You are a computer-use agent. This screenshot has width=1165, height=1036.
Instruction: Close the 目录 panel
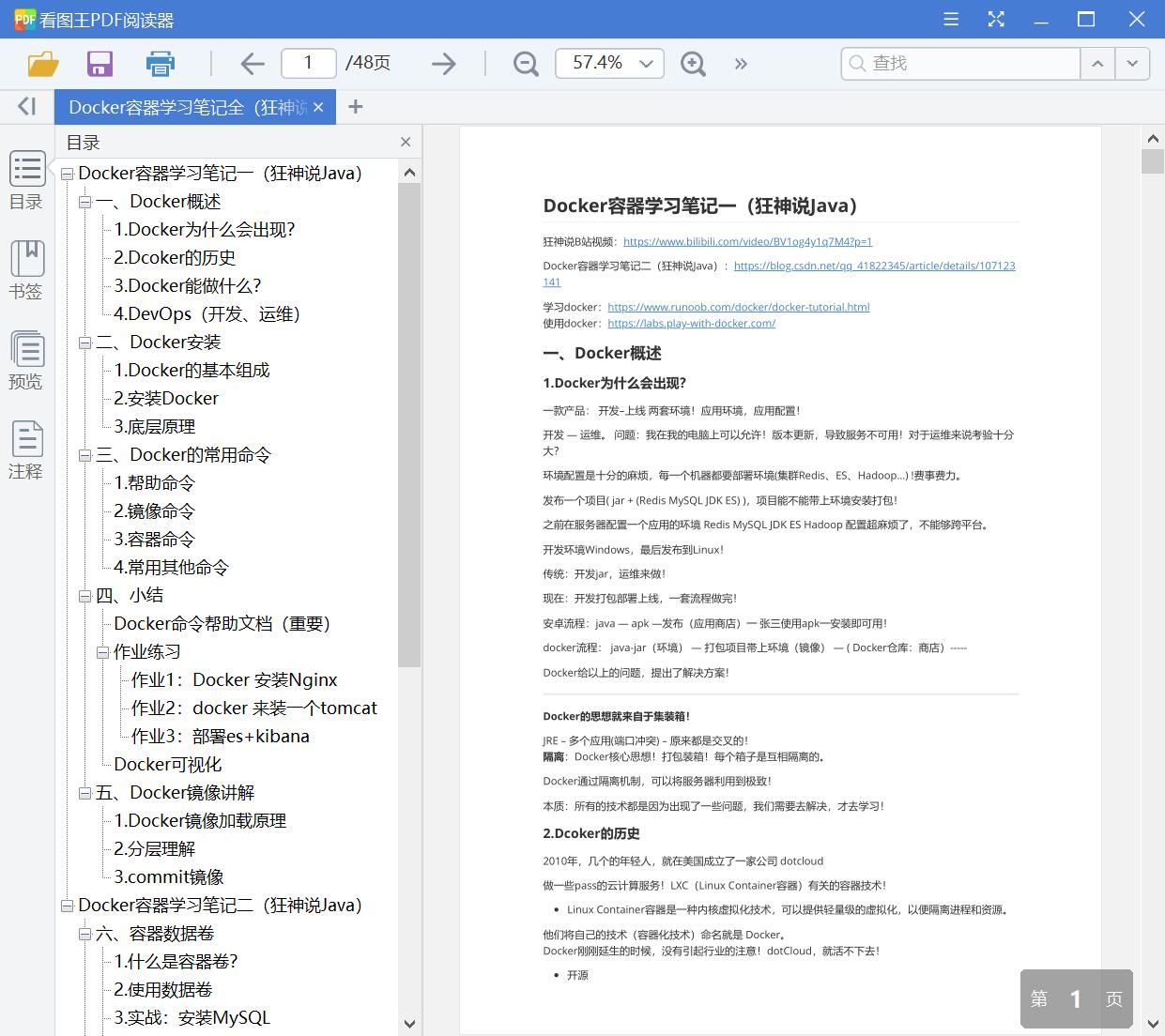[406, 143]
